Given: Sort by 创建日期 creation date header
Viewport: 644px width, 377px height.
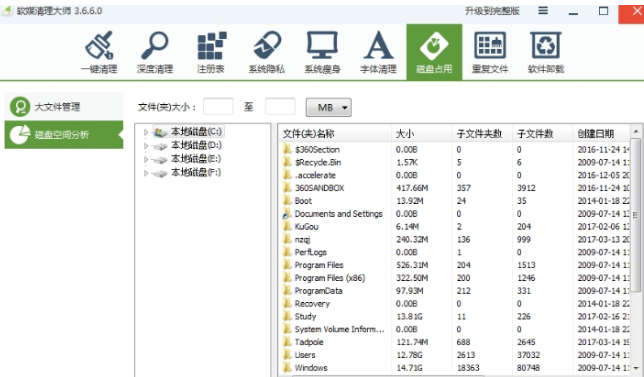Looking at the screenshot, I should pos(601,133).
